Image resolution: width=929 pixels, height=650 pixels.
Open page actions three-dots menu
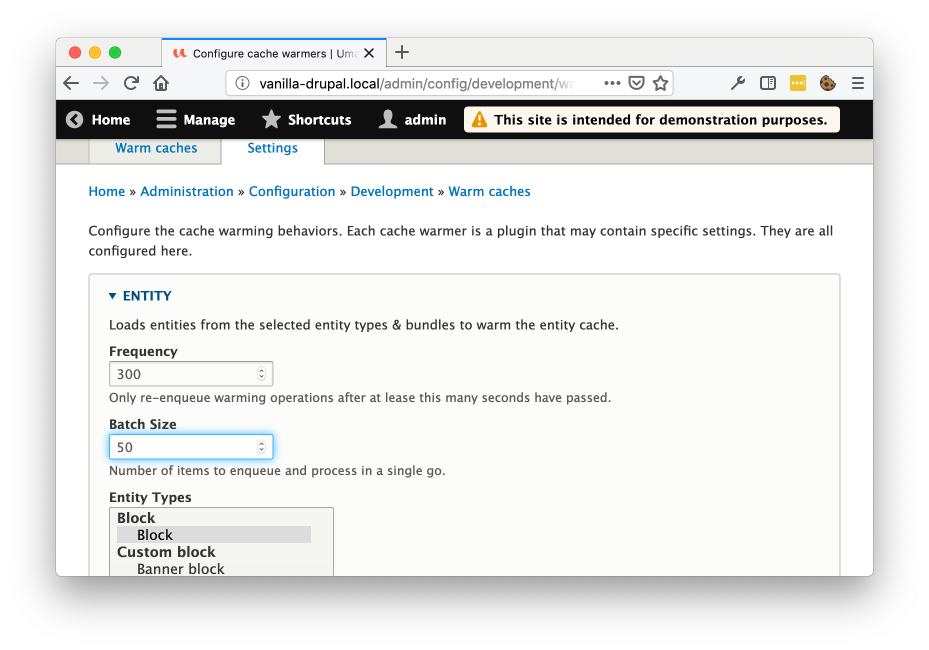click(612, 83)
